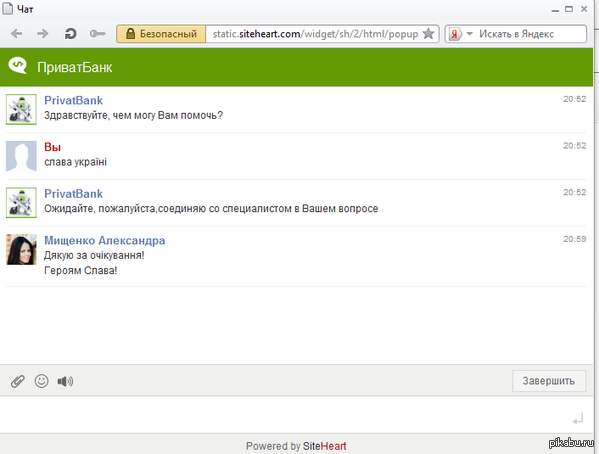Toggle chat sound with the speaker icon

click(x=65, y=381)
